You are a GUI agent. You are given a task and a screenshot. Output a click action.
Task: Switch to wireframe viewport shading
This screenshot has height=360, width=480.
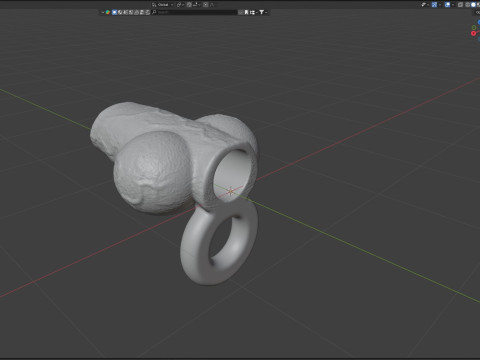click(x=467, y=5)
